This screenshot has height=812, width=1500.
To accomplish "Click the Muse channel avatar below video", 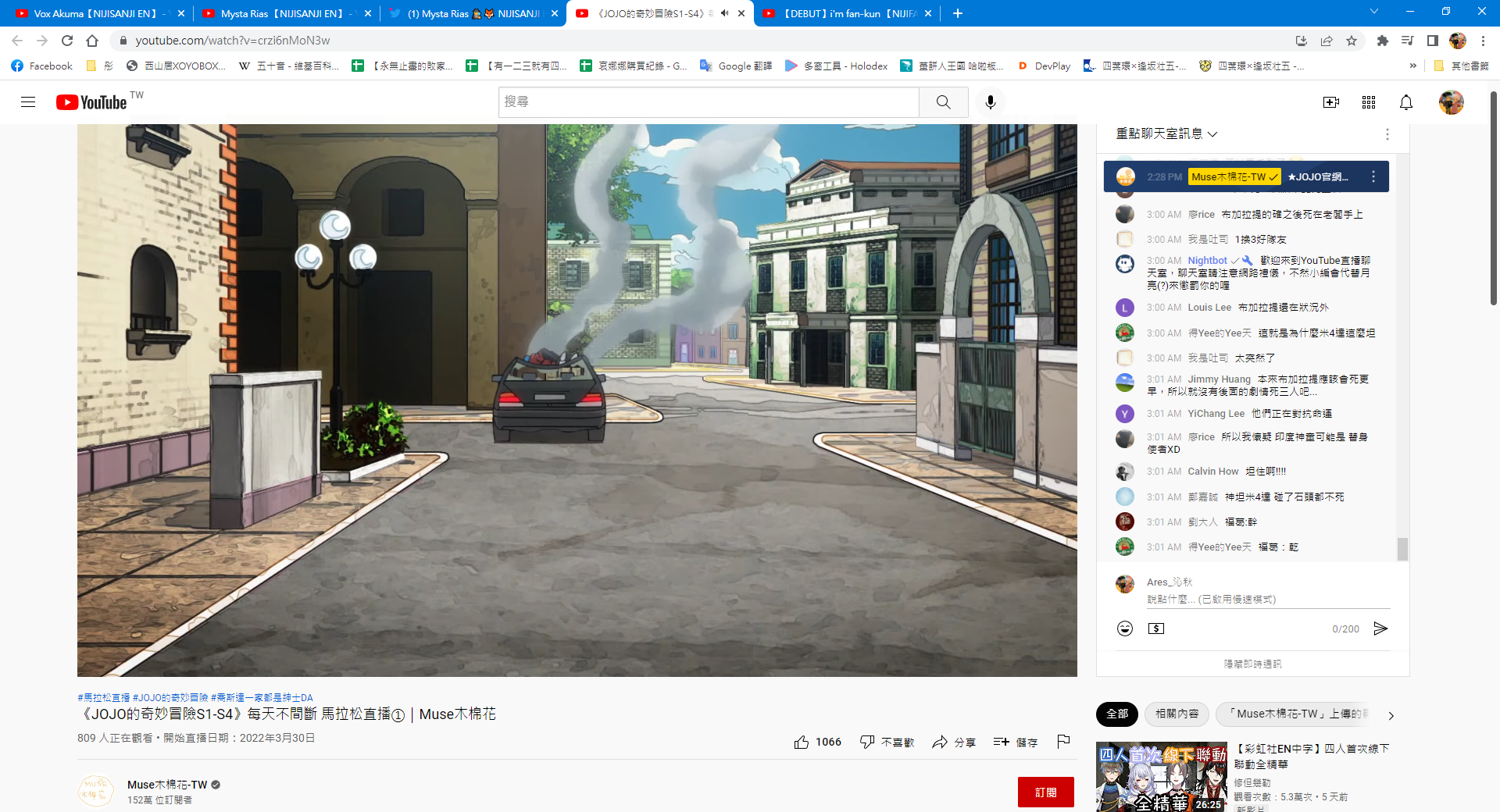I will (96, 791).
